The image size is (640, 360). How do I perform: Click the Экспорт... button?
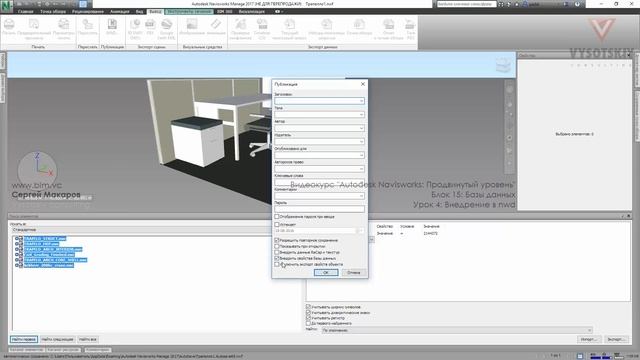[616, 339]
